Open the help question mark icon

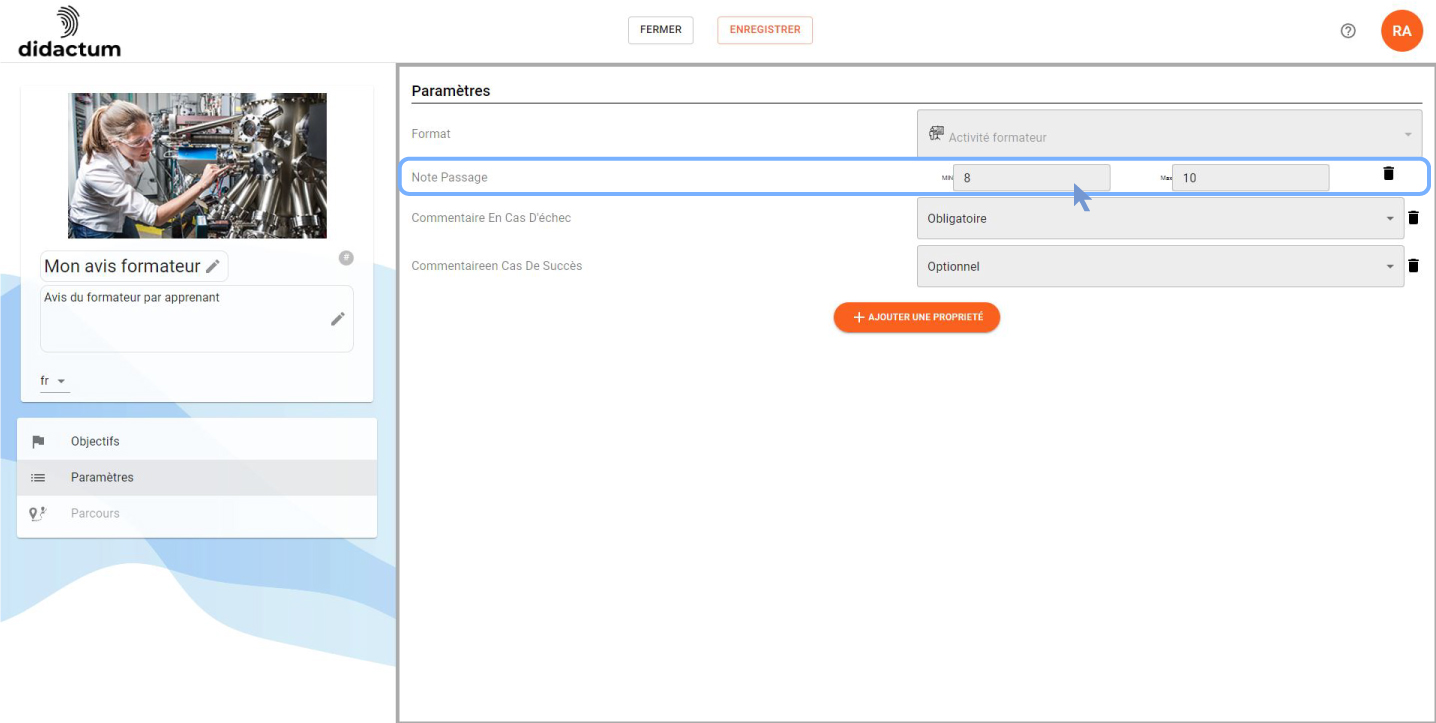(1348, 31)
